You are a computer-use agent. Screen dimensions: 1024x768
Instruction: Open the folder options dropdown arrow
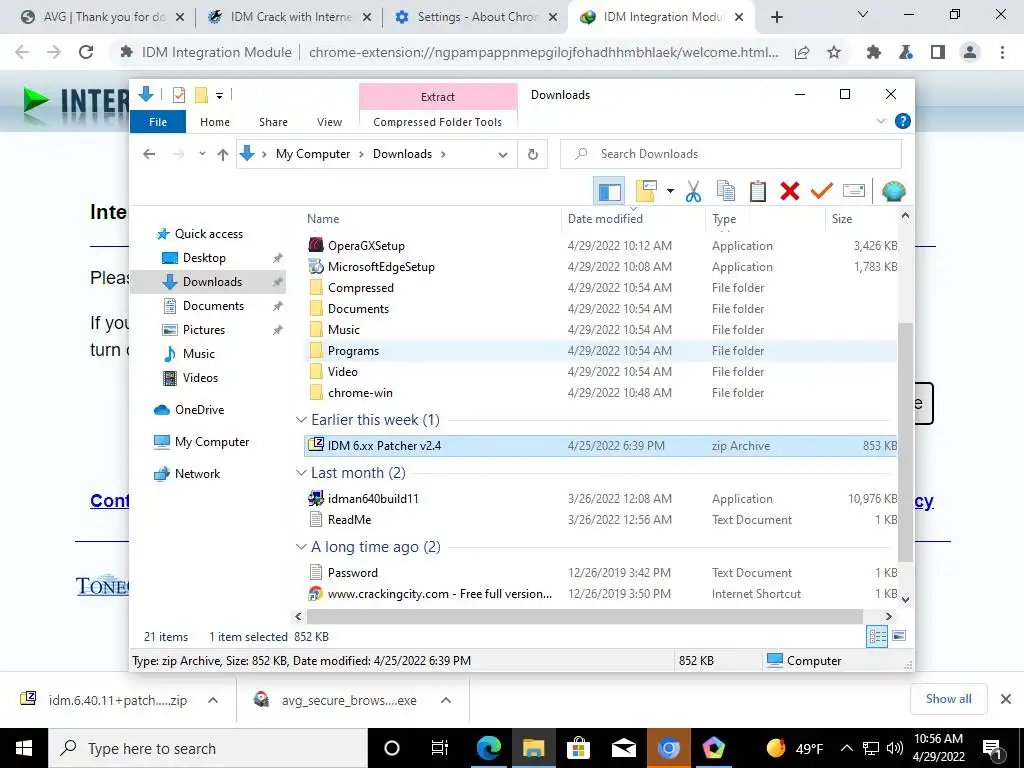pos(670,191)
